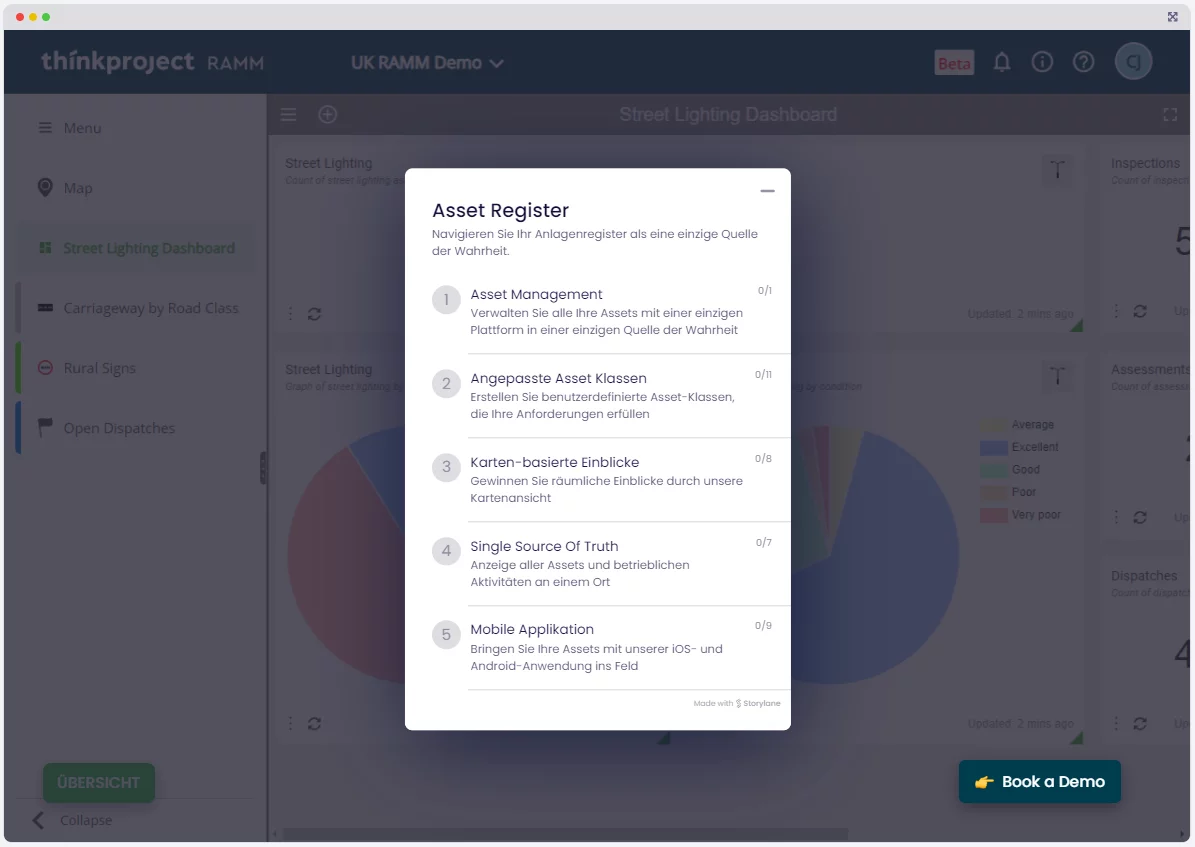Image resolution: width=1195 pixels, height=847 pixels.
Task: Open the Rural Signs sidebar entry
Action: click(99, 368)
